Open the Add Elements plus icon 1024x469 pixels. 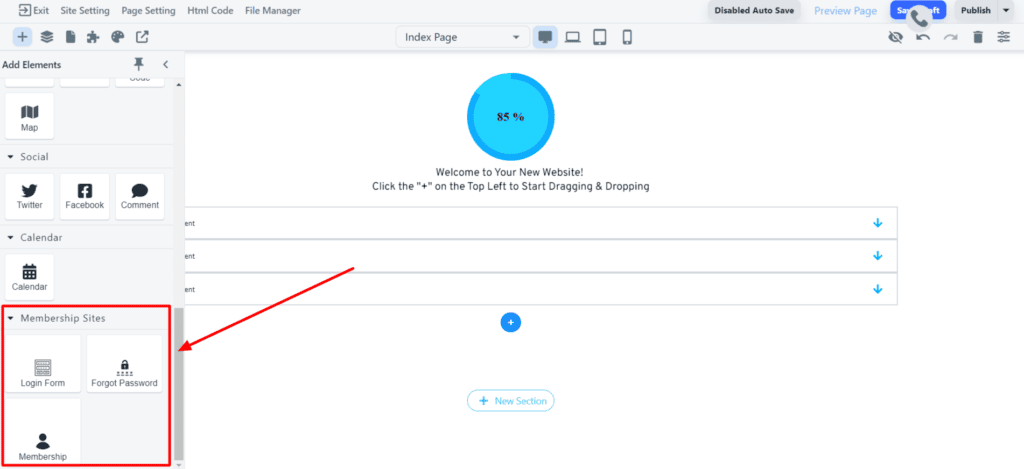(22, 37)
